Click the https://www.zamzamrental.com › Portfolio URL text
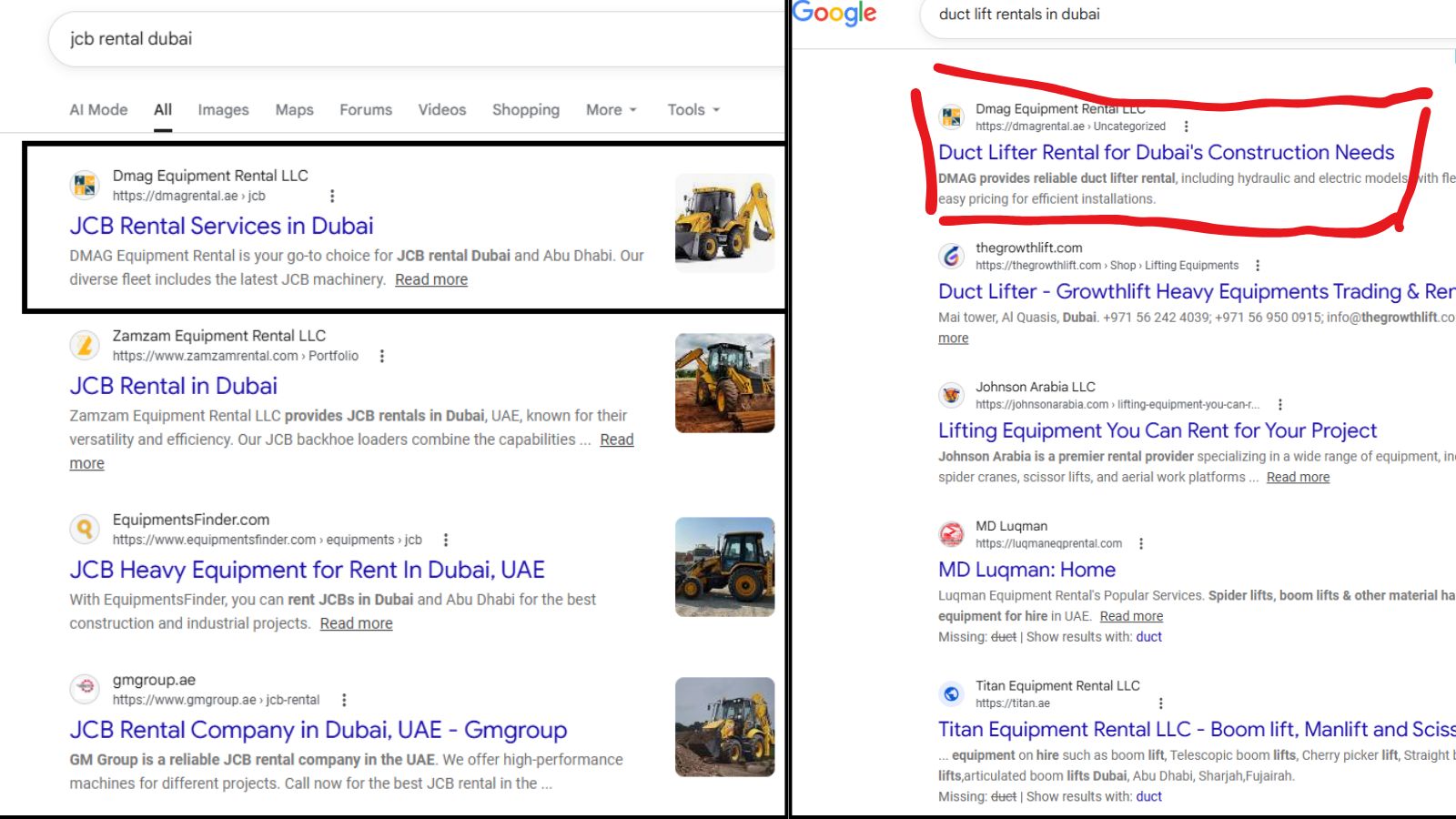Image resolution: width=1456 pixels, height=819 pixels. pyautogui.click(x=235, y=356)
